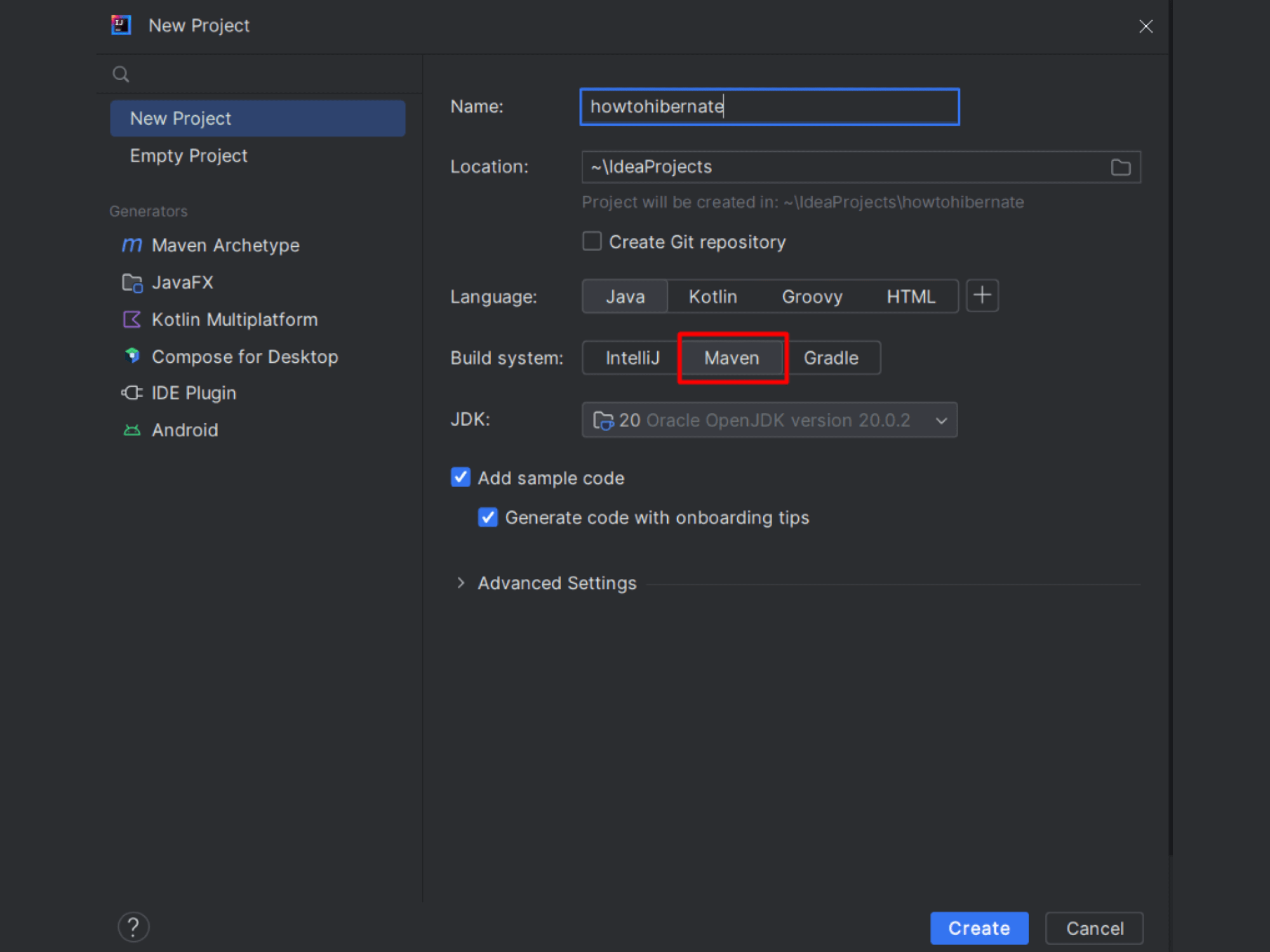Click the 'Project will be created in' hint text
The height and width of the screenshot is (952, 1270).
coord(803,202)
